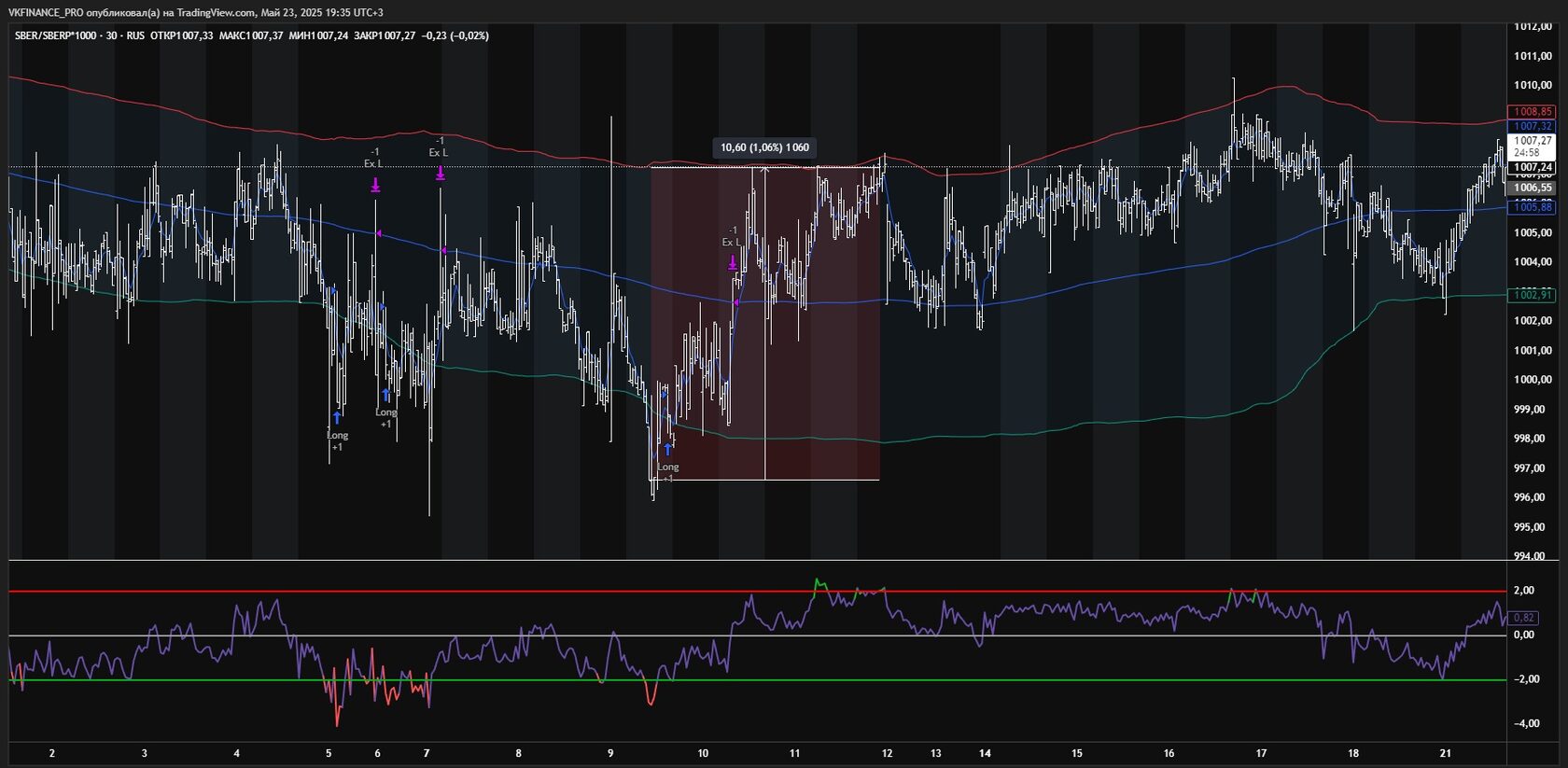1568x768 pixels.
Task: Click the Long +1 arrow inside the measurement box
Action: [x=668, y=450]
